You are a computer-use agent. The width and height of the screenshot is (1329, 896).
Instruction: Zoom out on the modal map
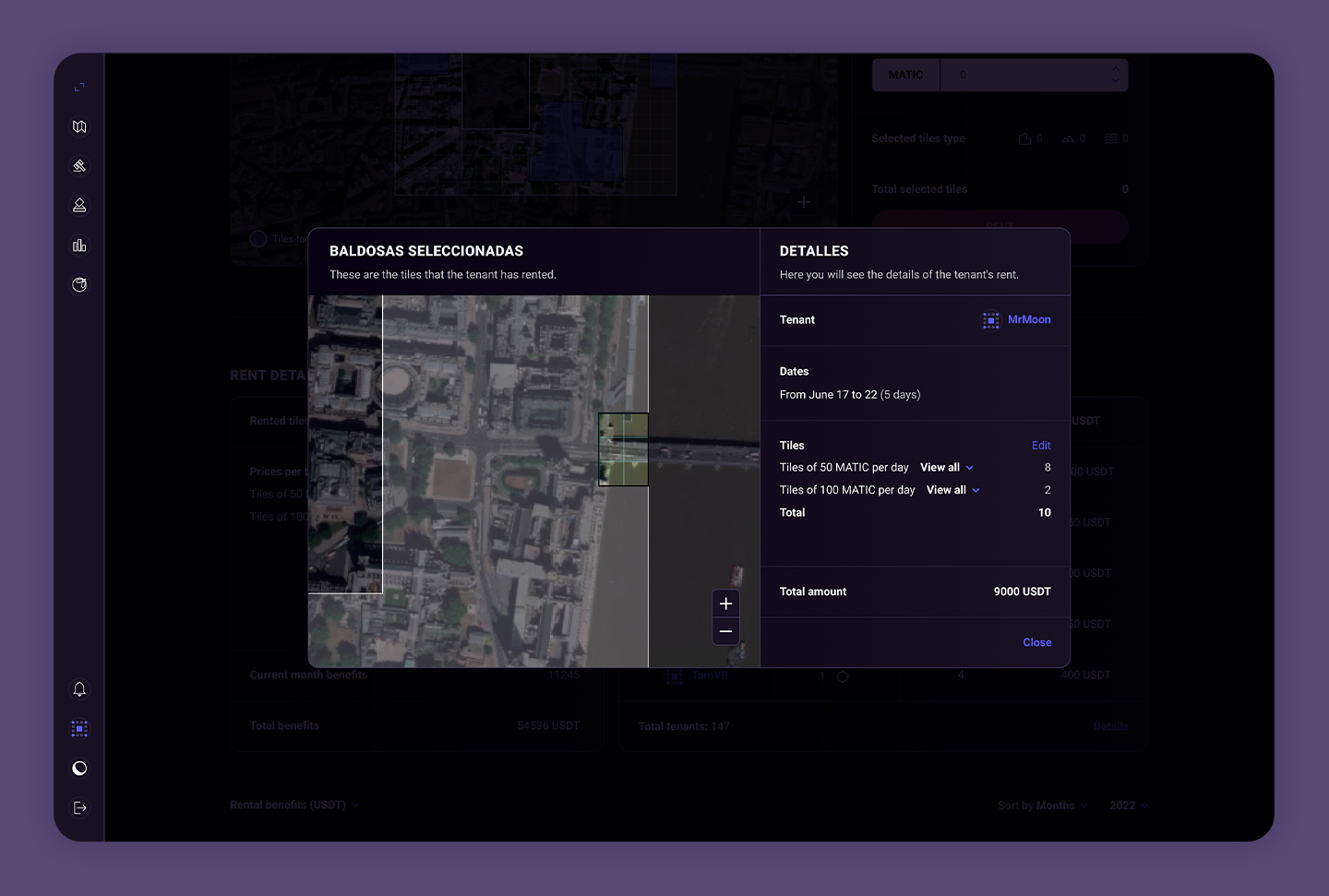726,631
